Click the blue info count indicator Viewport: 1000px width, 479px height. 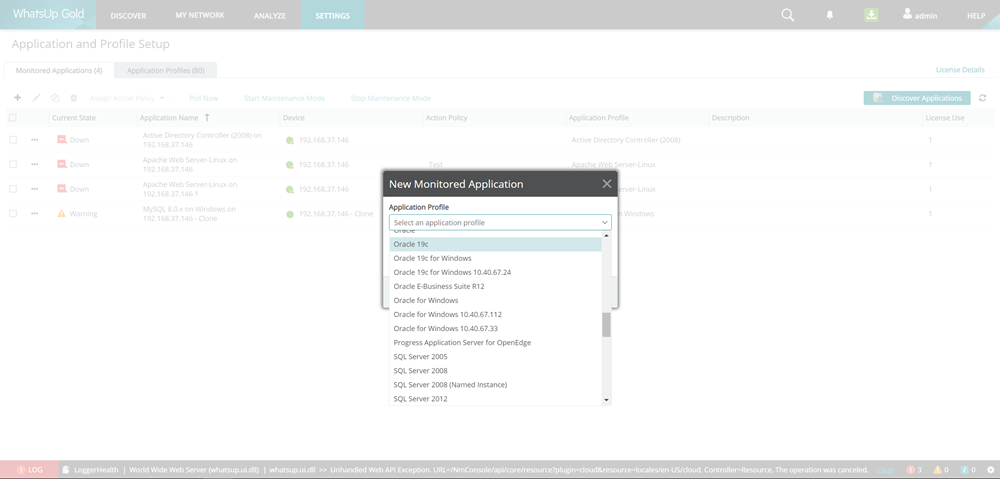[x=967, y=470]
